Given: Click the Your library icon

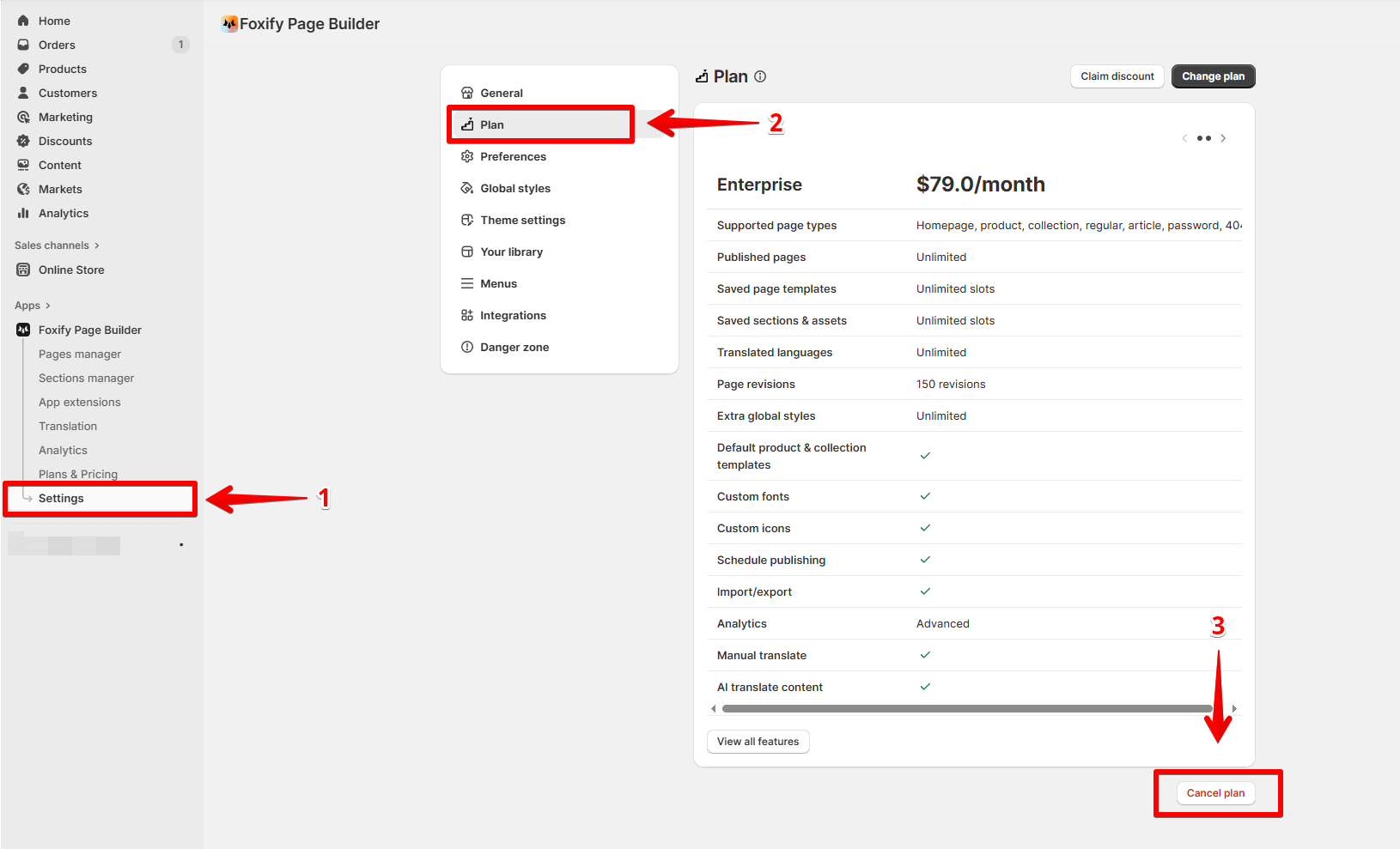Looking at the screenshot, I should pyautogui.click(x=467, y=252).
